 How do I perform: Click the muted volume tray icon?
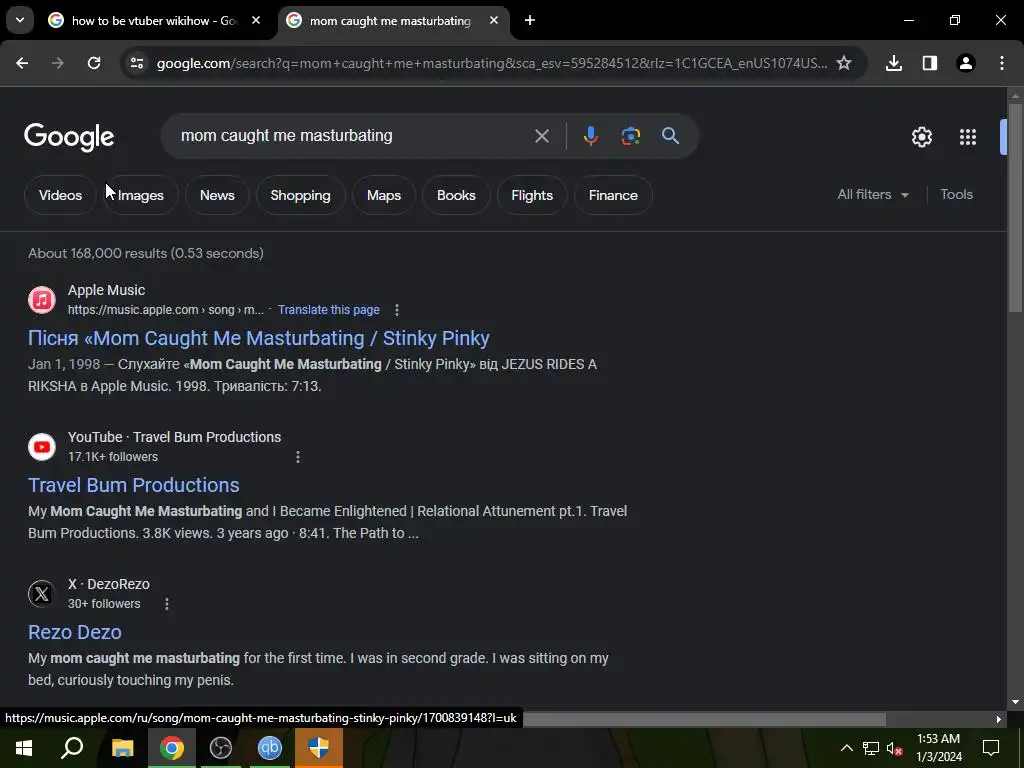(895, 748)
